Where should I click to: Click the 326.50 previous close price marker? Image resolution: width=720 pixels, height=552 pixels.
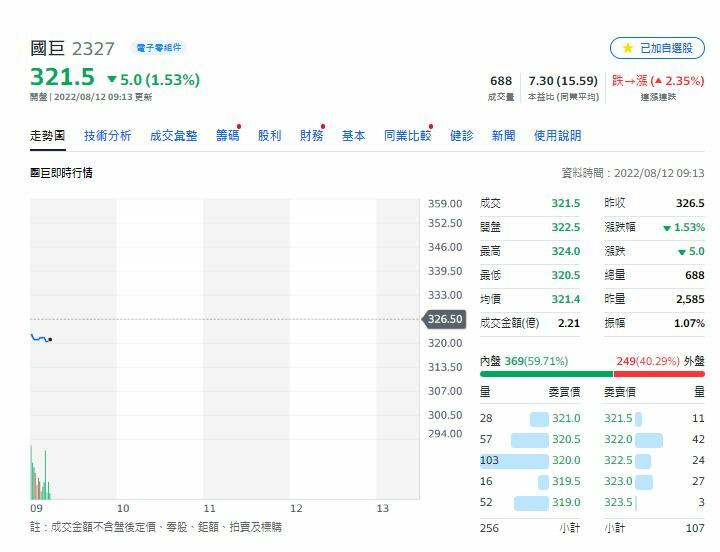point(444,319)
